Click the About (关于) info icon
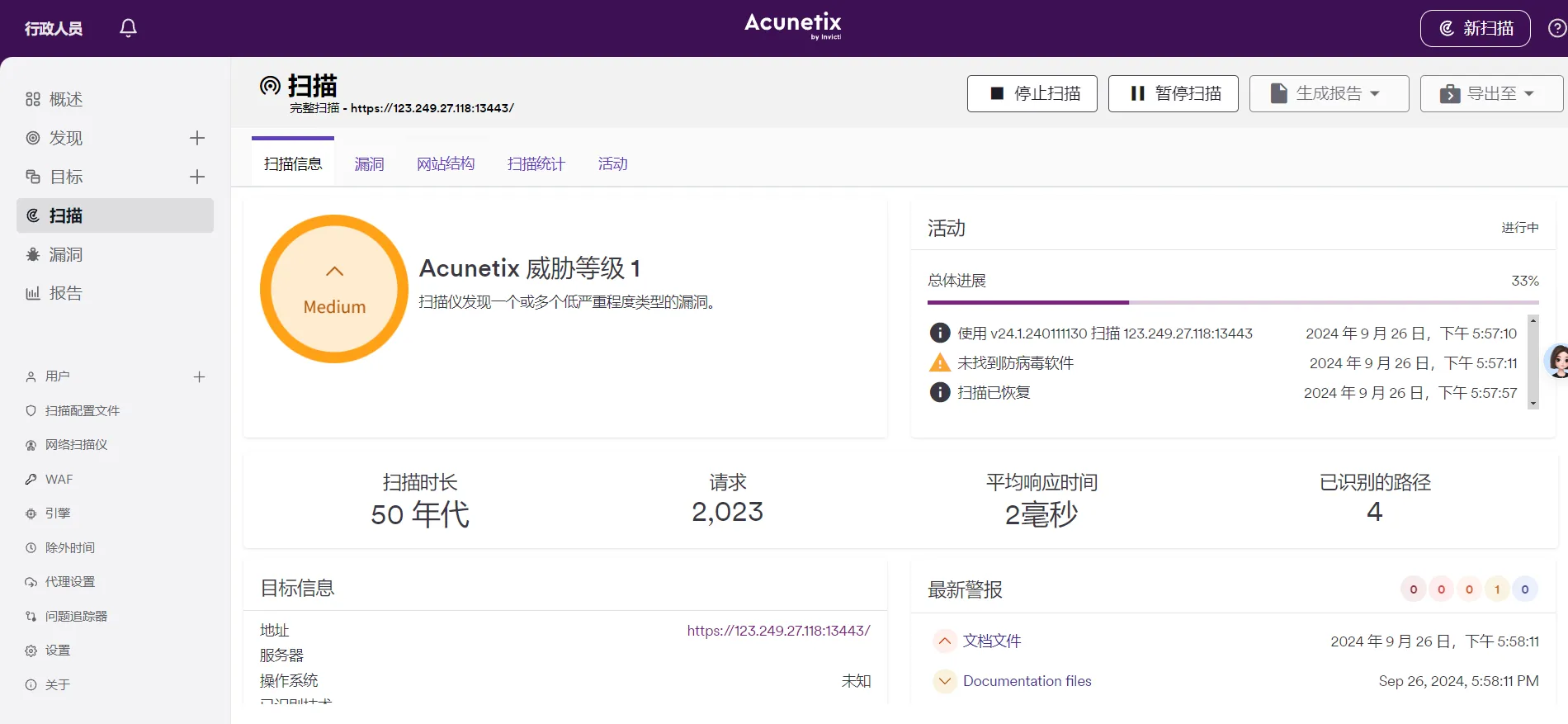The height and width of the screenshot is (724, 1568). [x=31, y=684]
